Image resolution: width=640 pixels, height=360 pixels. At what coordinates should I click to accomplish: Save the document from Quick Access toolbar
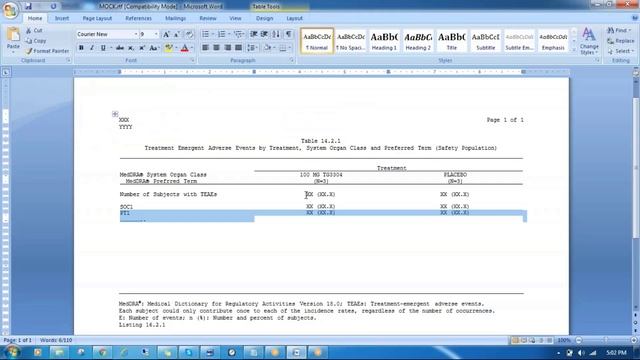click(x=28, y=6)
